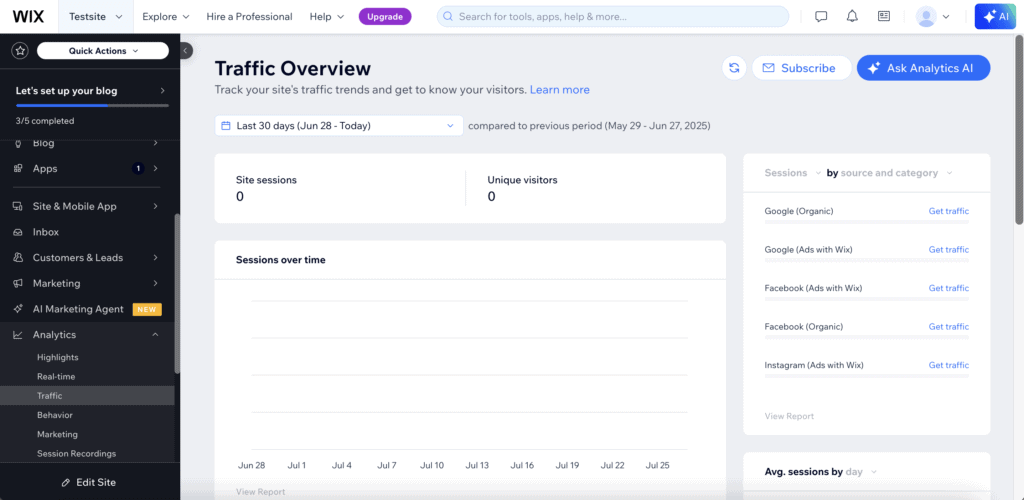Screen dimensions: 1024x500
Task: Open the Last 30 days date range dropdown
Action: click(339, 125)
